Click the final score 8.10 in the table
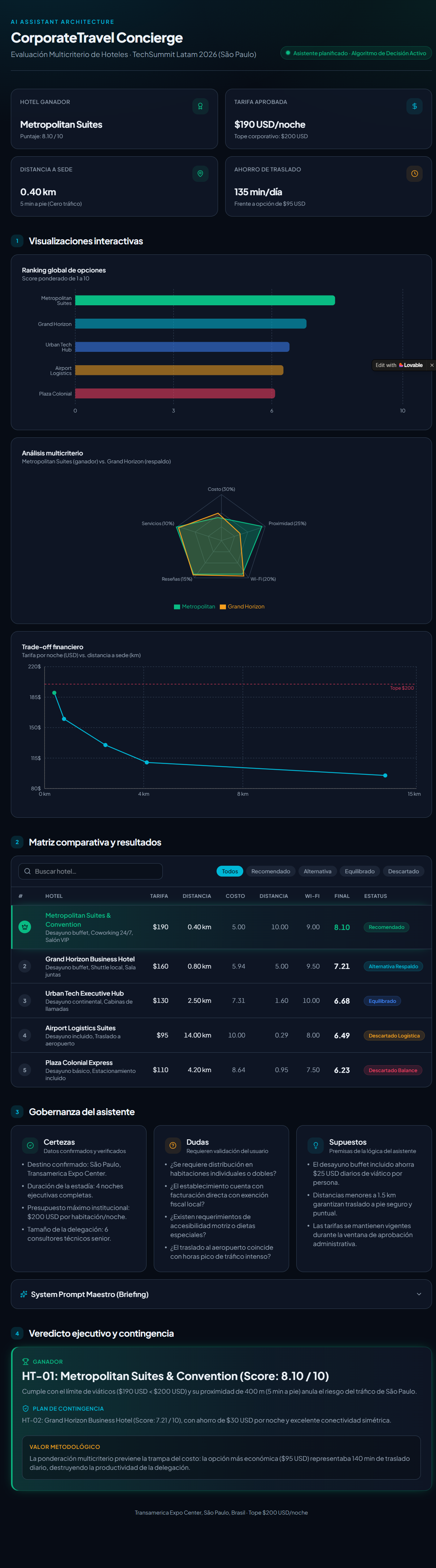This screenshot has width=436, height=1568. click(x=342, y=927)
